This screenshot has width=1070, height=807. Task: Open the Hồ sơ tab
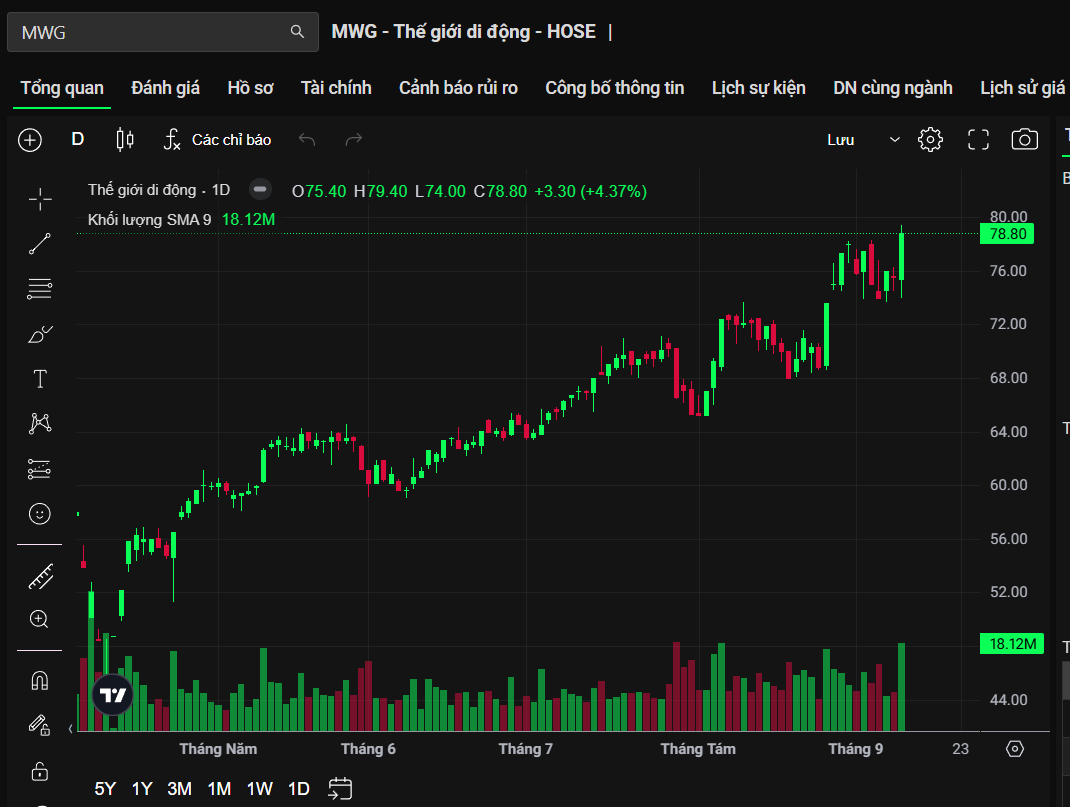click(x=250, y=88)
